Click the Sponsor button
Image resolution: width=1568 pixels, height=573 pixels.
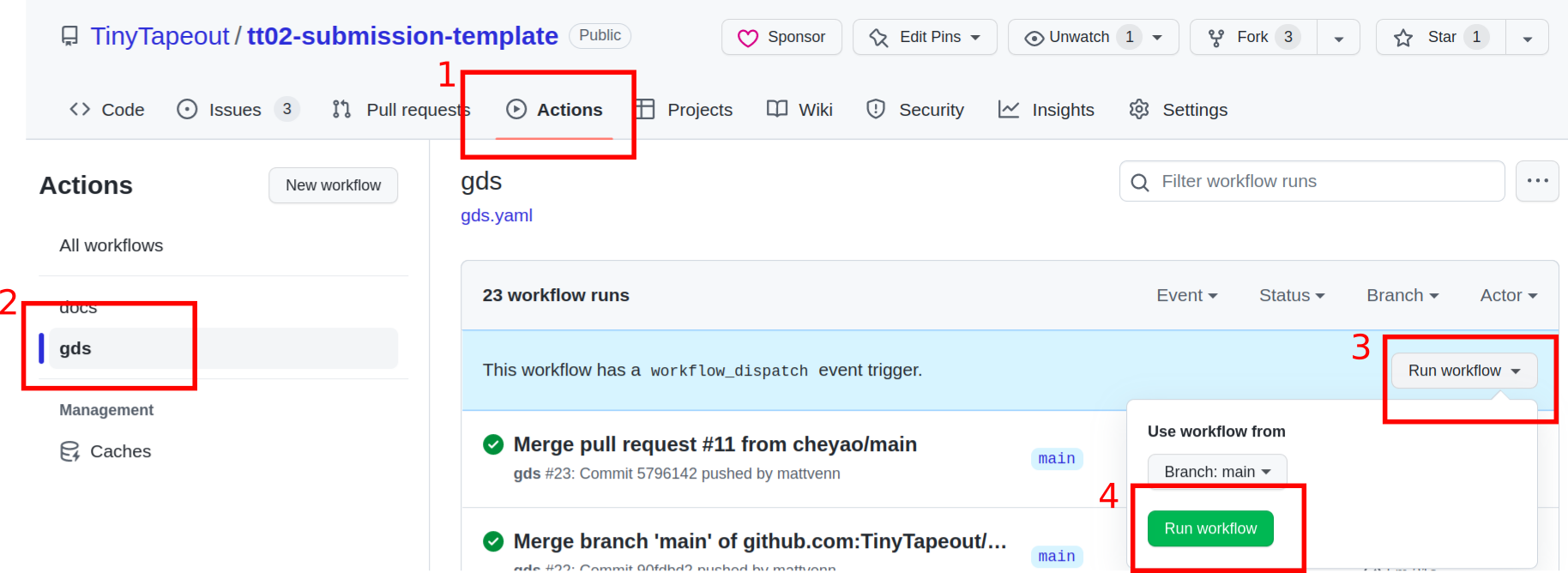[x=781, y=37]
